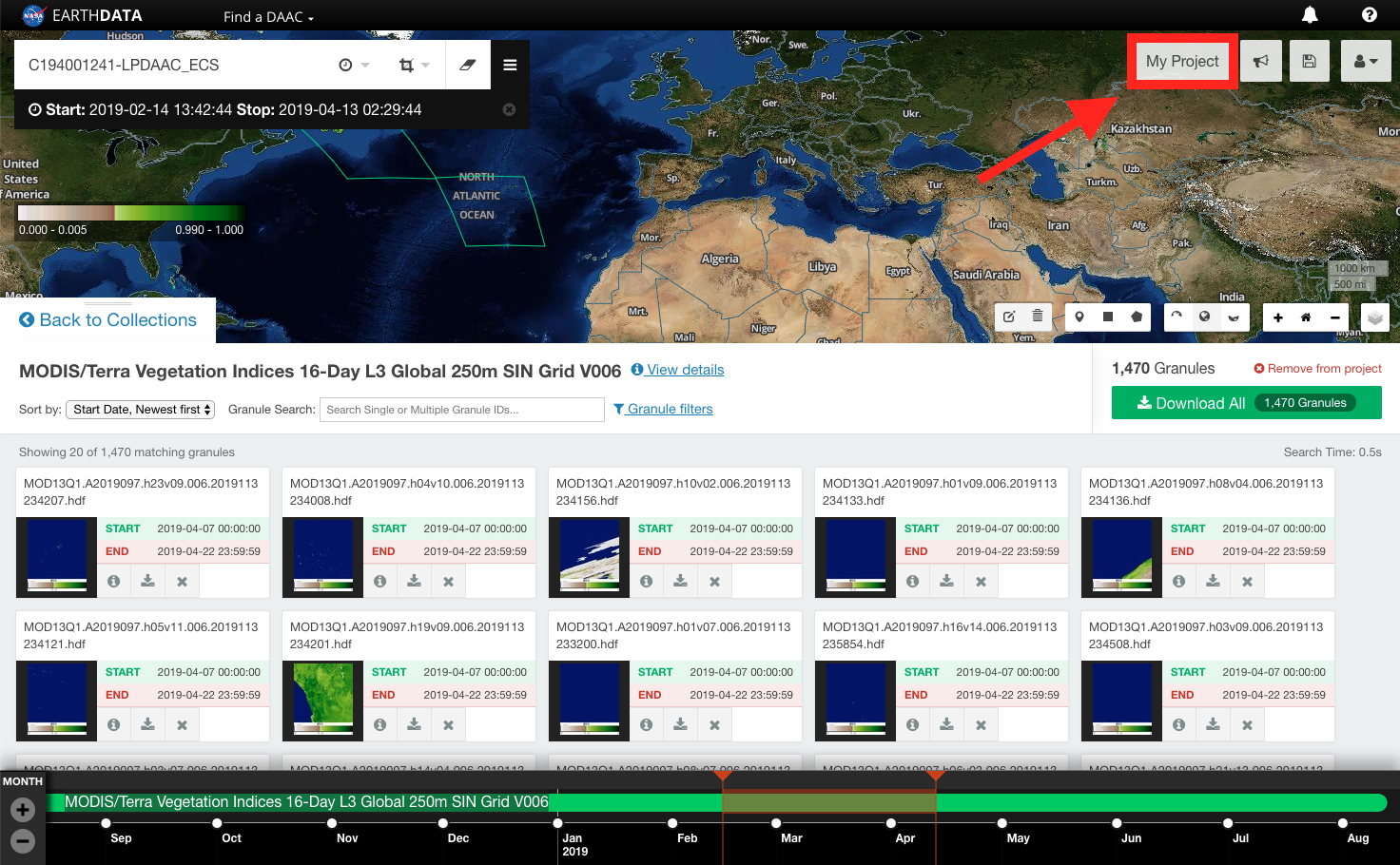Open the Sort by dropdown
Screen dimensions: 1400x865
[x=141, y=410]
